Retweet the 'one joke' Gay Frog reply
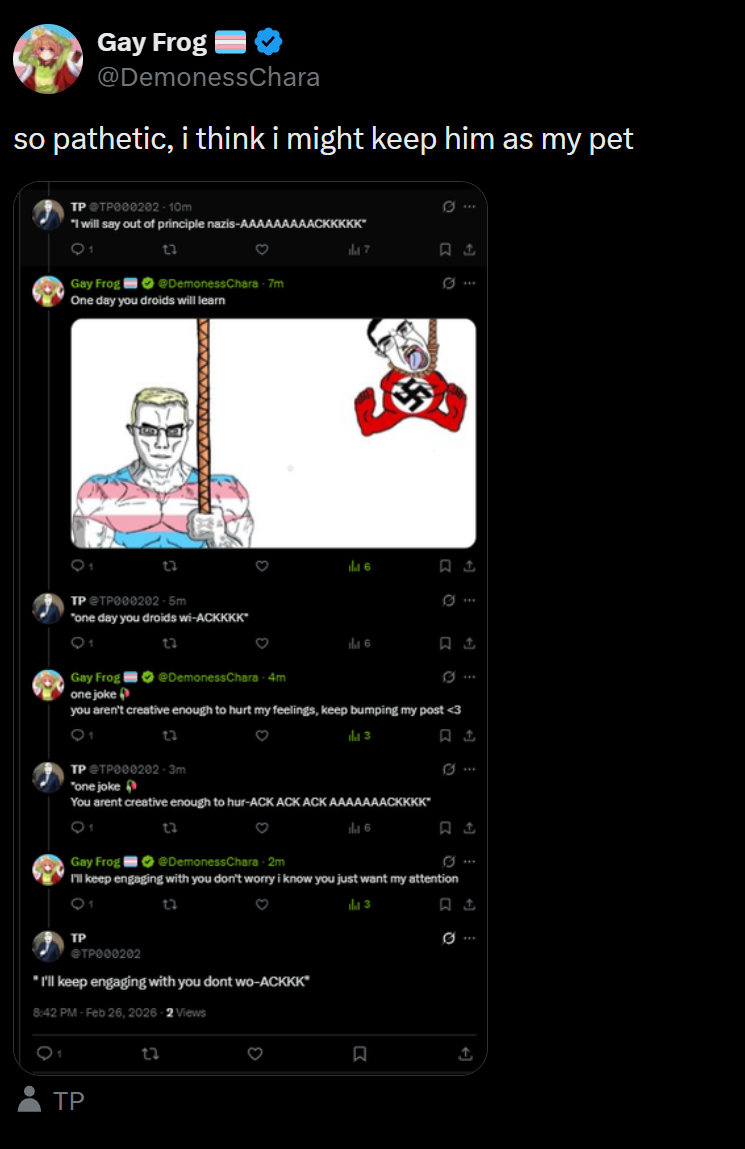The width and height of the screenshot is (745, 1149). [x=169, y=735]
